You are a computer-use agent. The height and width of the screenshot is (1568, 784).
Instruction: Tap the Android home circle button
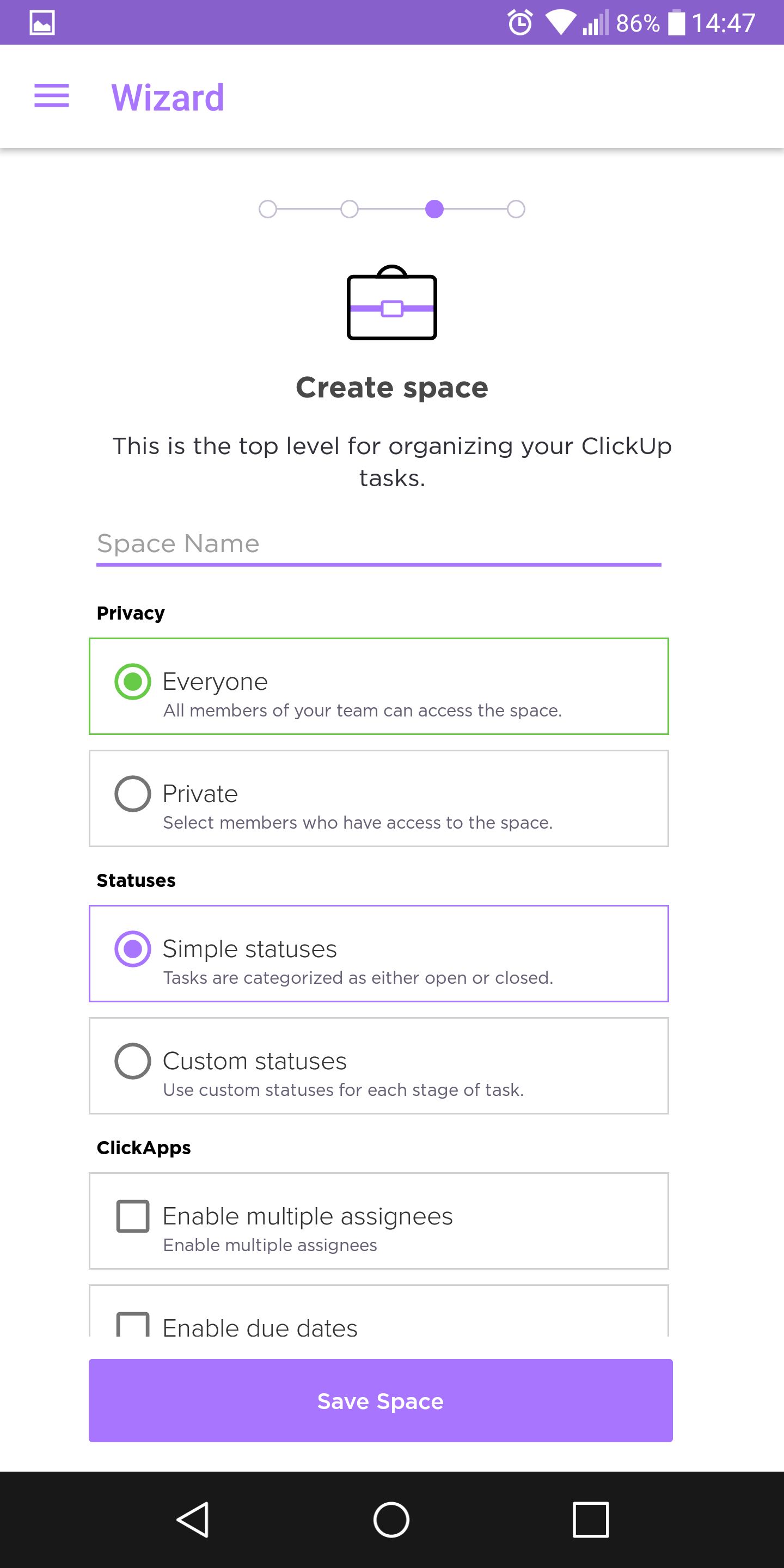click(391, 1520)
